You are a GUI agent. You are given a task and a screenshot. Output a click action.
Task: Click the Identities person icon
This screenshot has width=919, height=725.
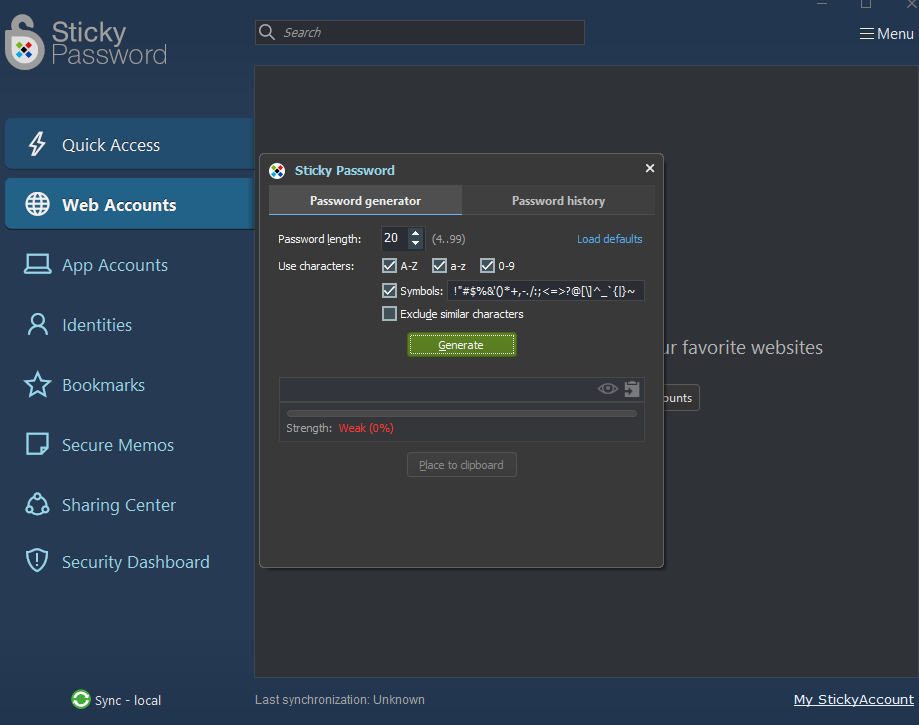tap(38, 324)
